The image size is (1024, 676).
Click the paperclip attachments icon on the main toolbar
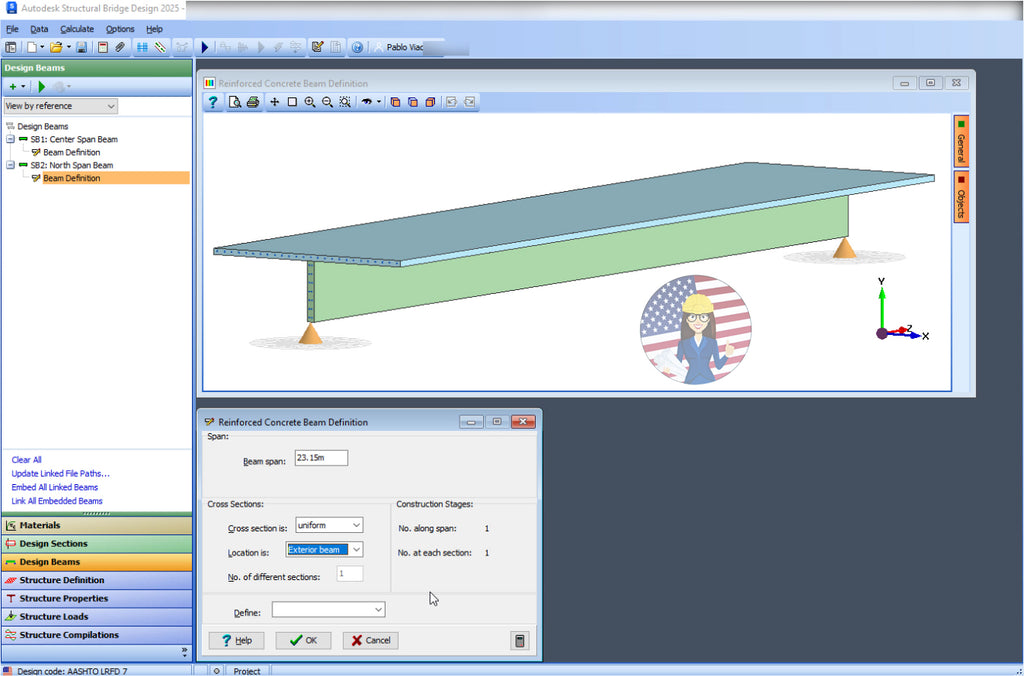(119, 47)
